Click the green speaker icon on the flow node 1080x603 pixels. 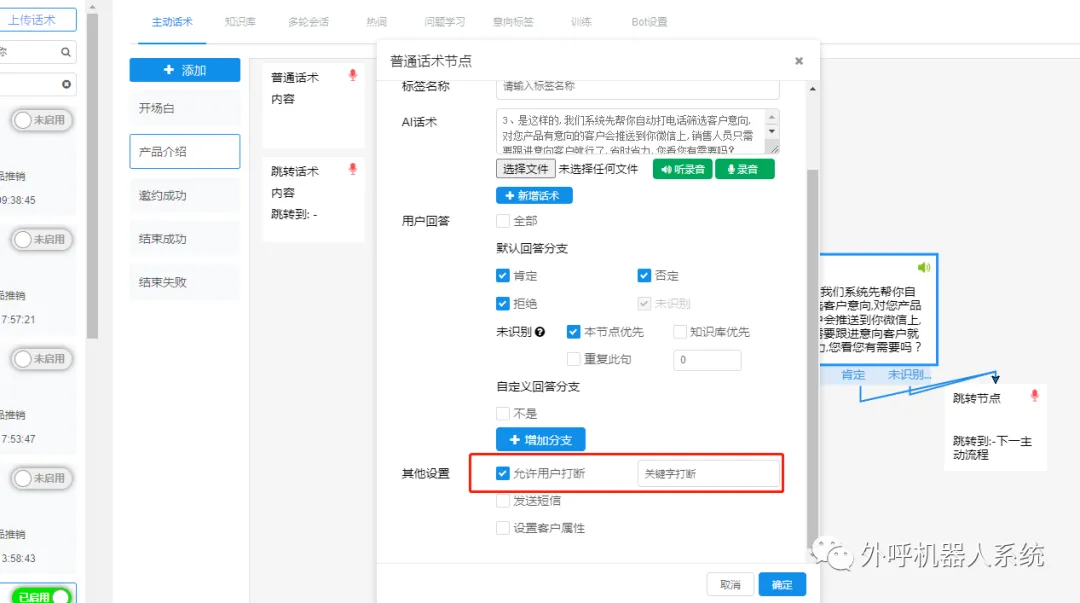[x=924, y=267]
